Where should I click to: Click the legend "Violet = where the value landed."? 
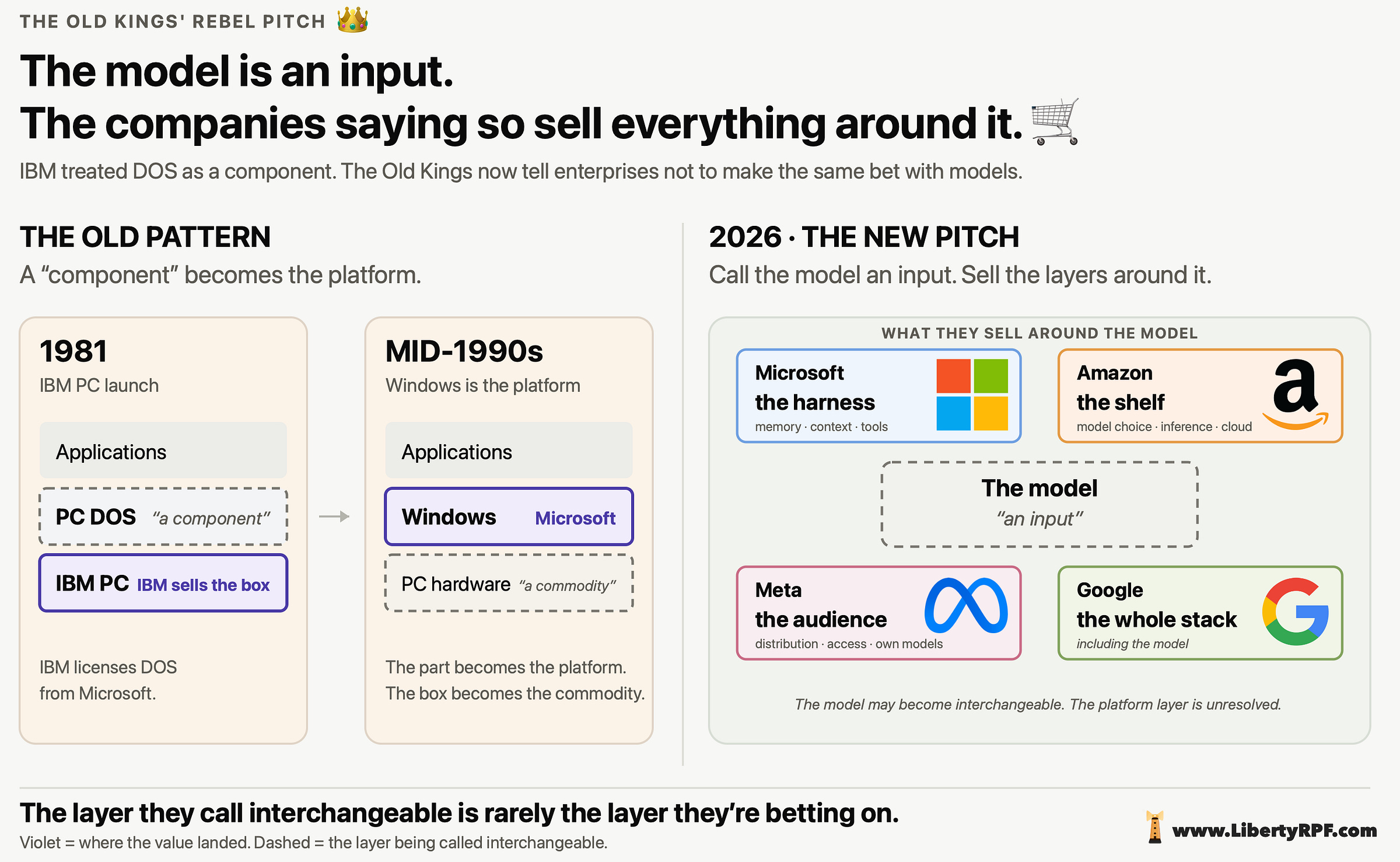coord(135,843)
